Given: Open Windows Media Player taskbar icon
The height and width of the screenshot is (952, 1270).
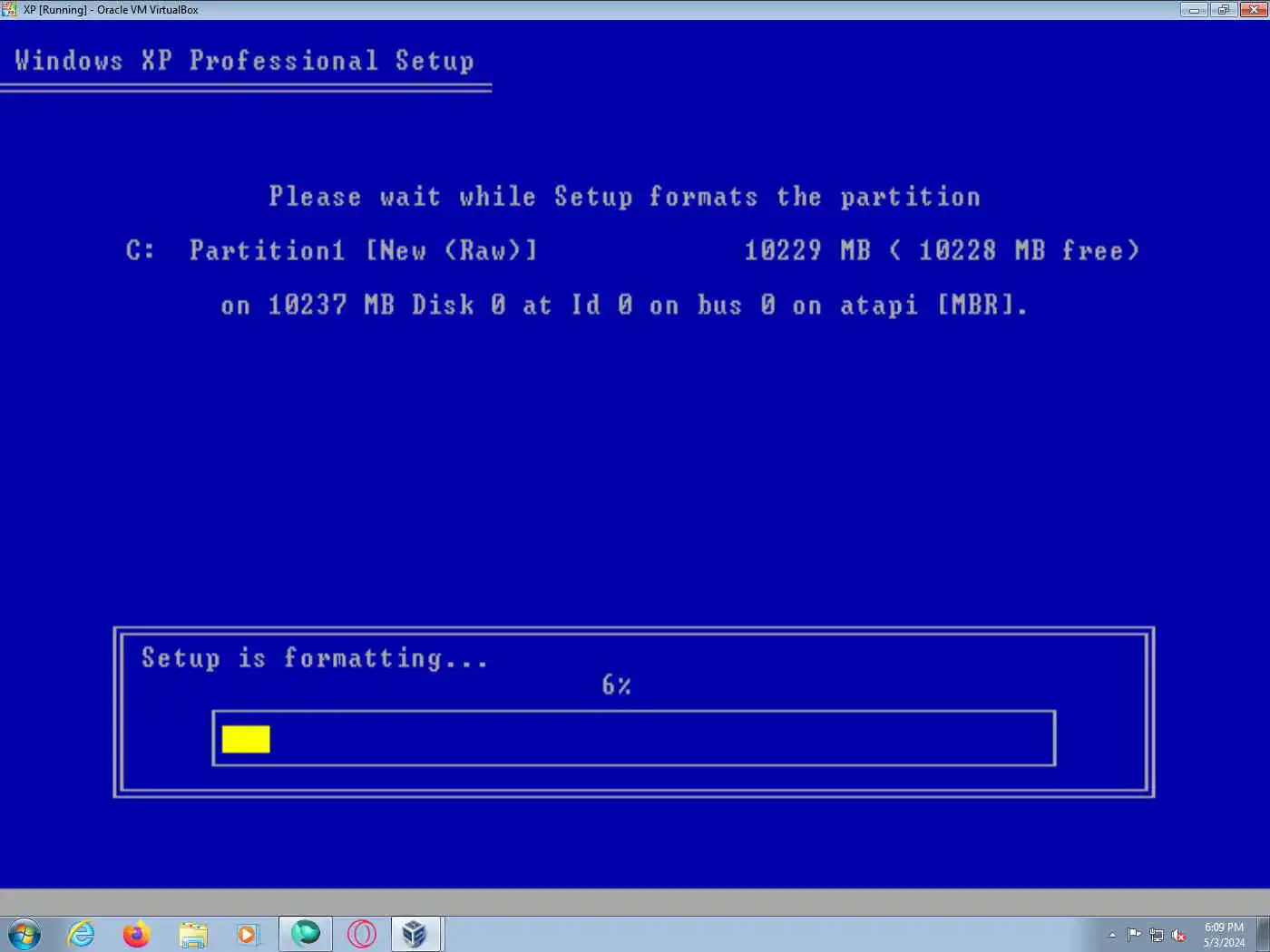Looking at the screenshot, I should click(248, 934).
